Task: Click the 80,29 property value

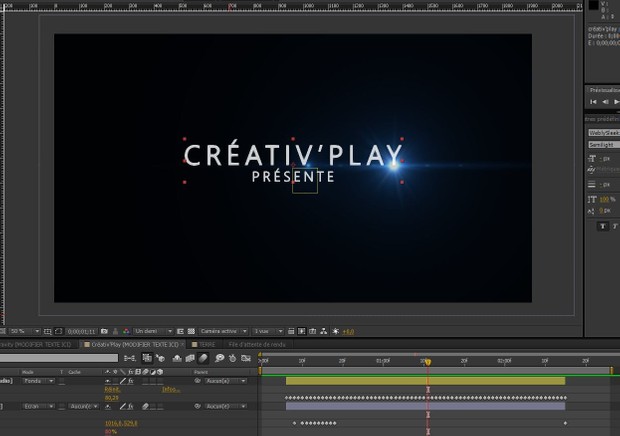Action: click(x=112, y=398)
